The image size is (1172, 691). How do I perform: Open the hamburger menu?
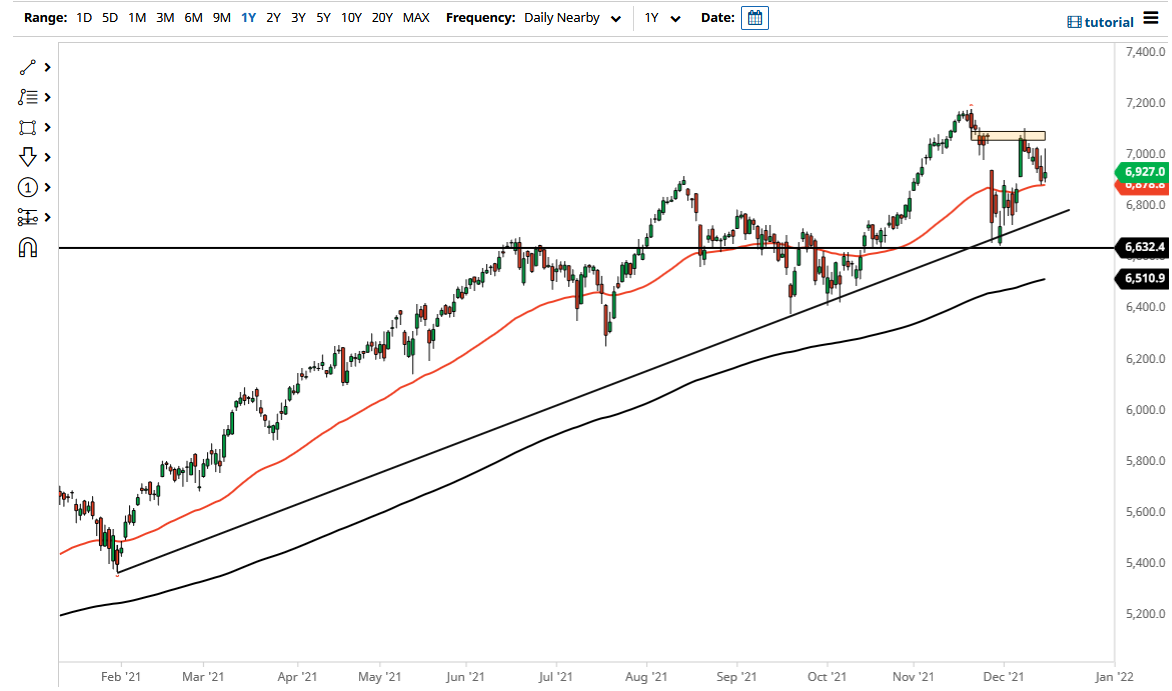pos(1150,17)
